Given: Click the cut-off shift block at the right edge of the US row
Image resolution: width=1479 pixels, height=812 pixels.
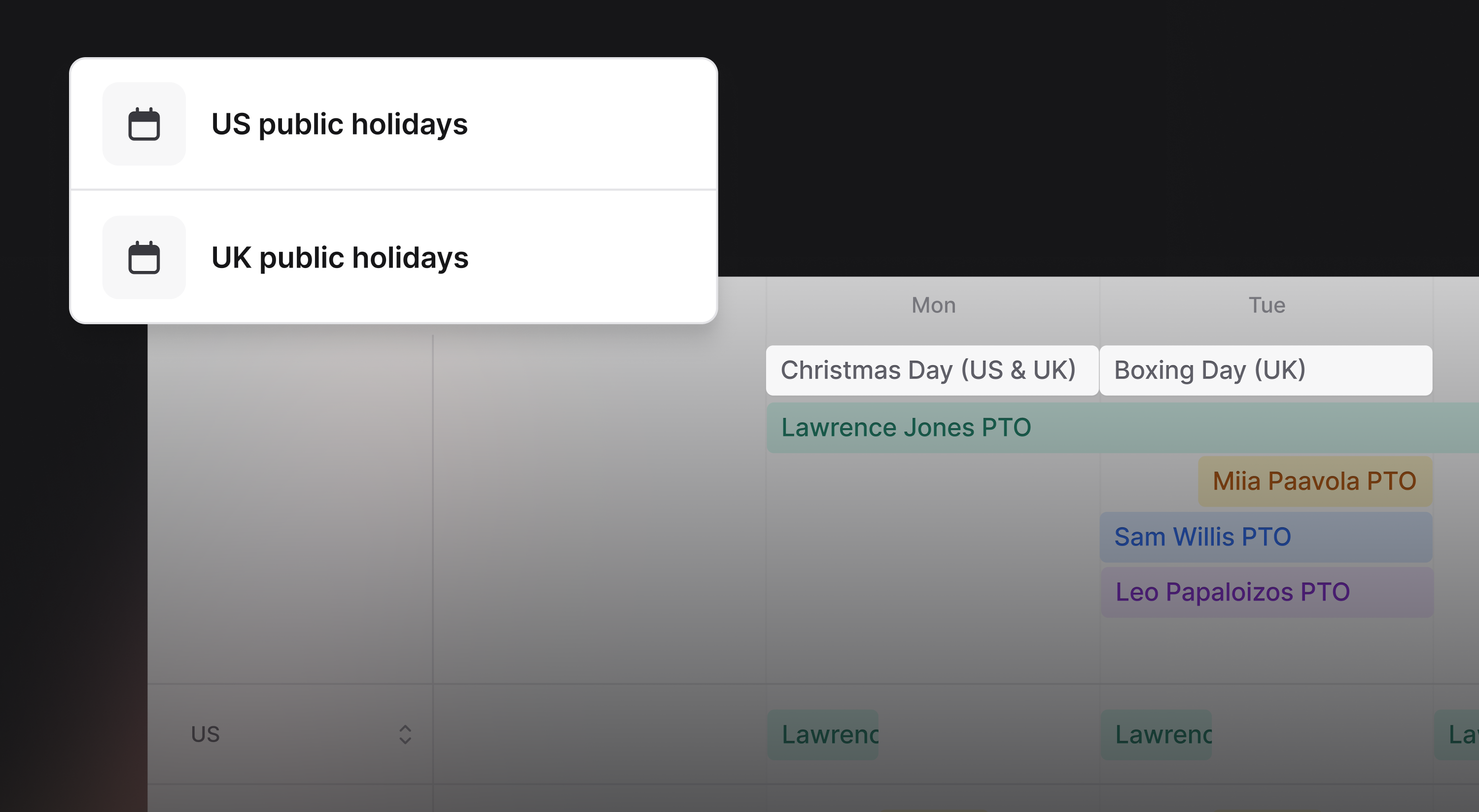Looking at the screenshot, I should point(1458,735).
